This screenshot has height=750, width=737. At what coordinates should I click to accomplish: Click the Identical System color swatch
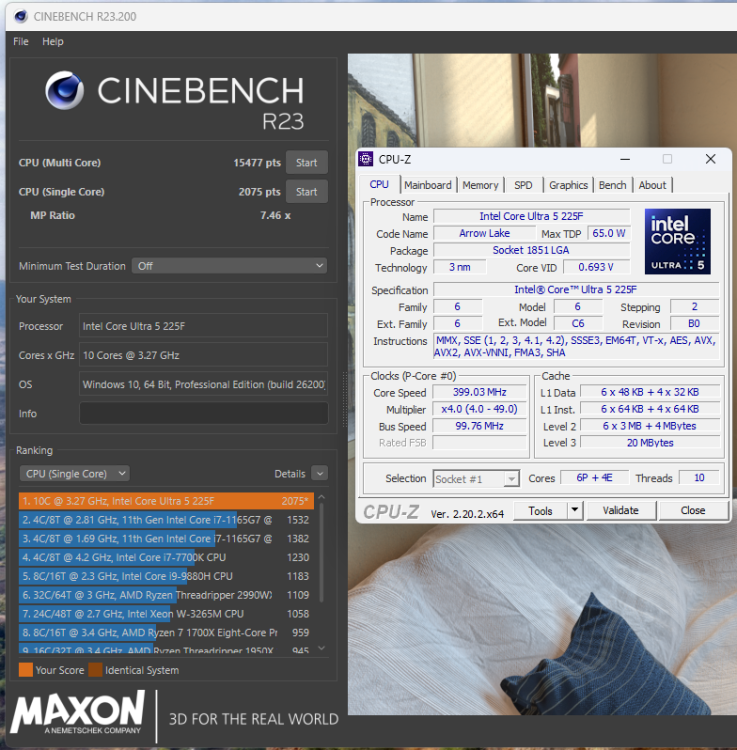(x=96, y=670)
